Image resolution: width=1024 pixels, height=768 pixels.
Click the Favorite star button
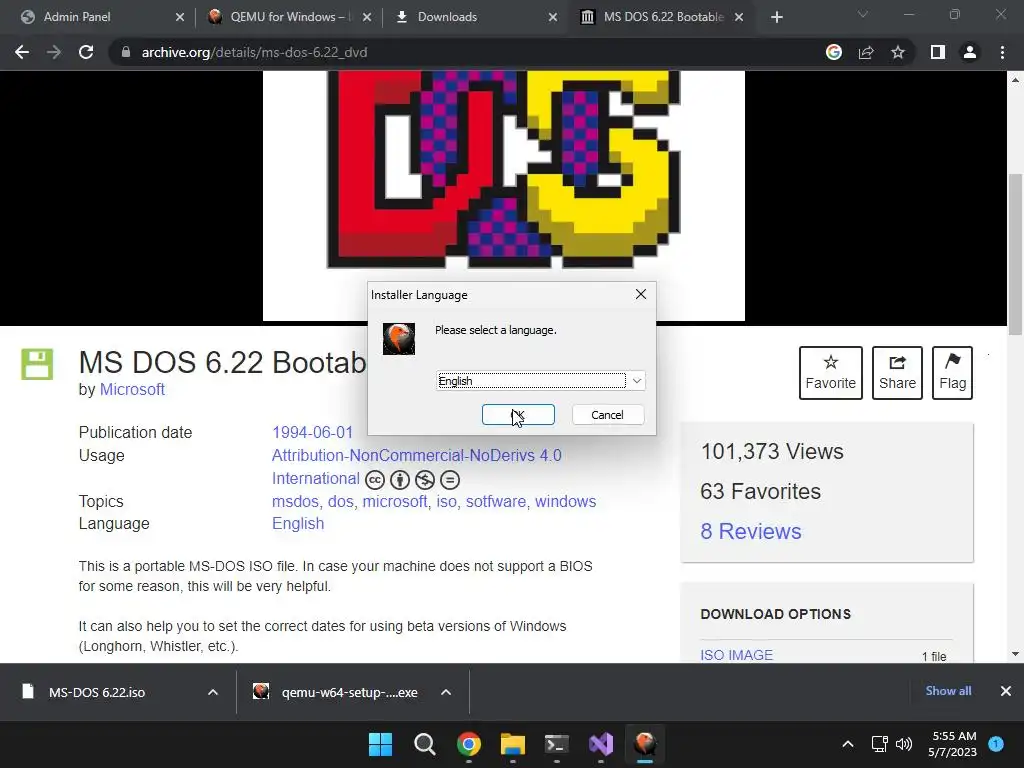click(x=831, y=373)
